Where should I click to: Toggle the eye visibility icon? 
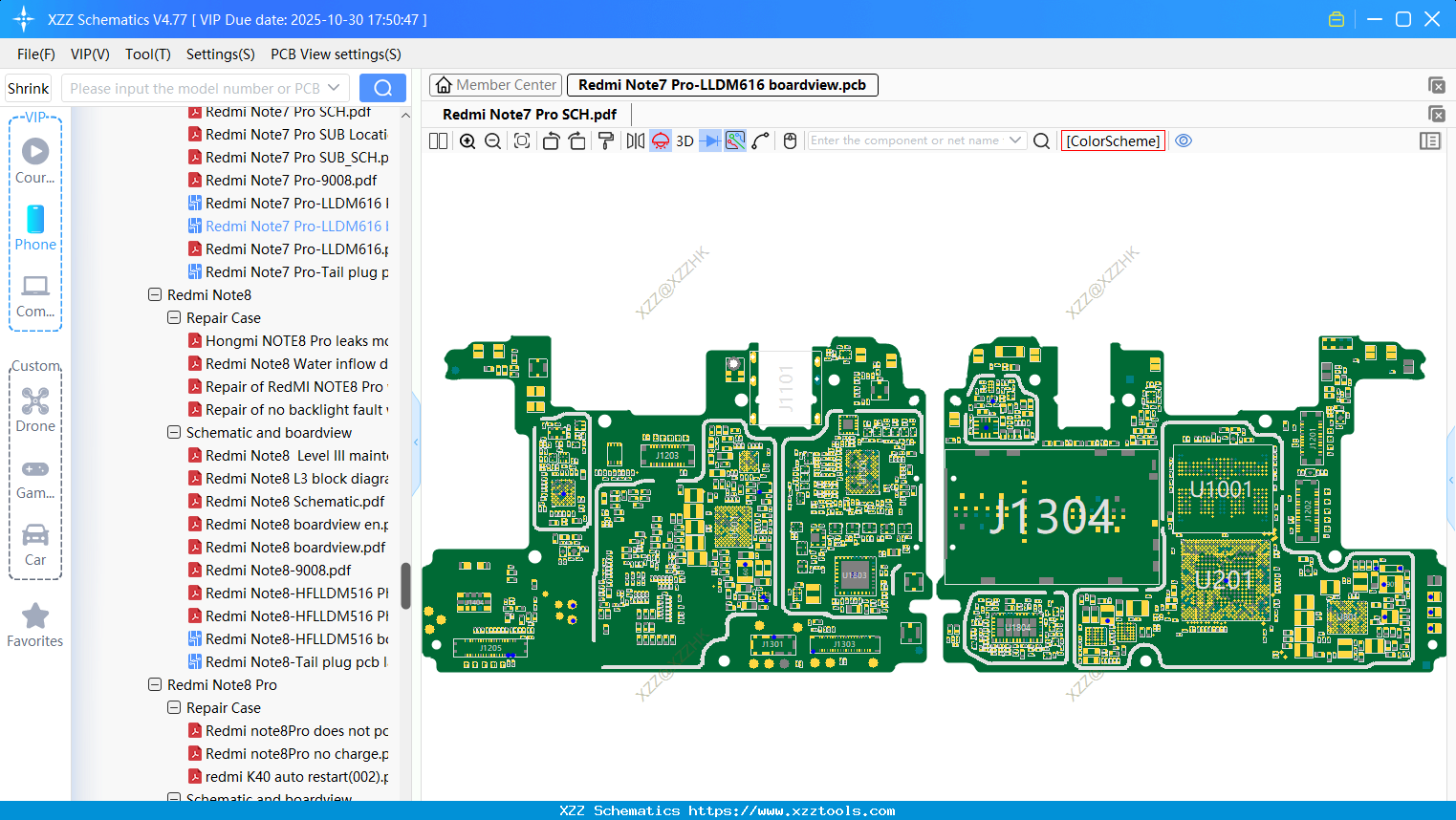(x=1184, y=140)
